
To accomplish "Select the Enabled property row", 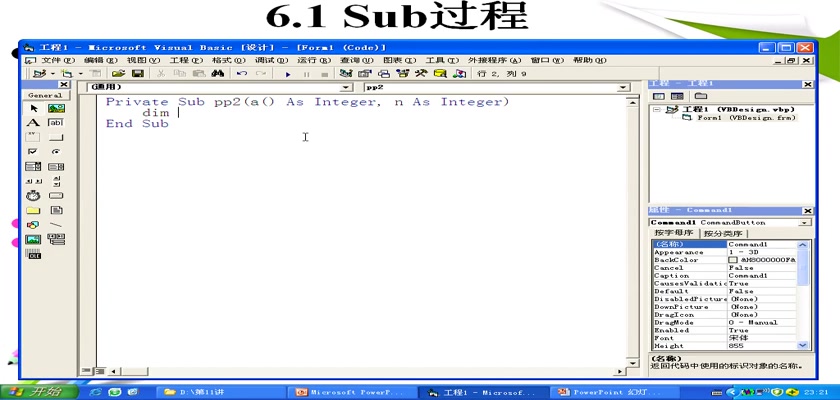I will [x=725, y=330].
